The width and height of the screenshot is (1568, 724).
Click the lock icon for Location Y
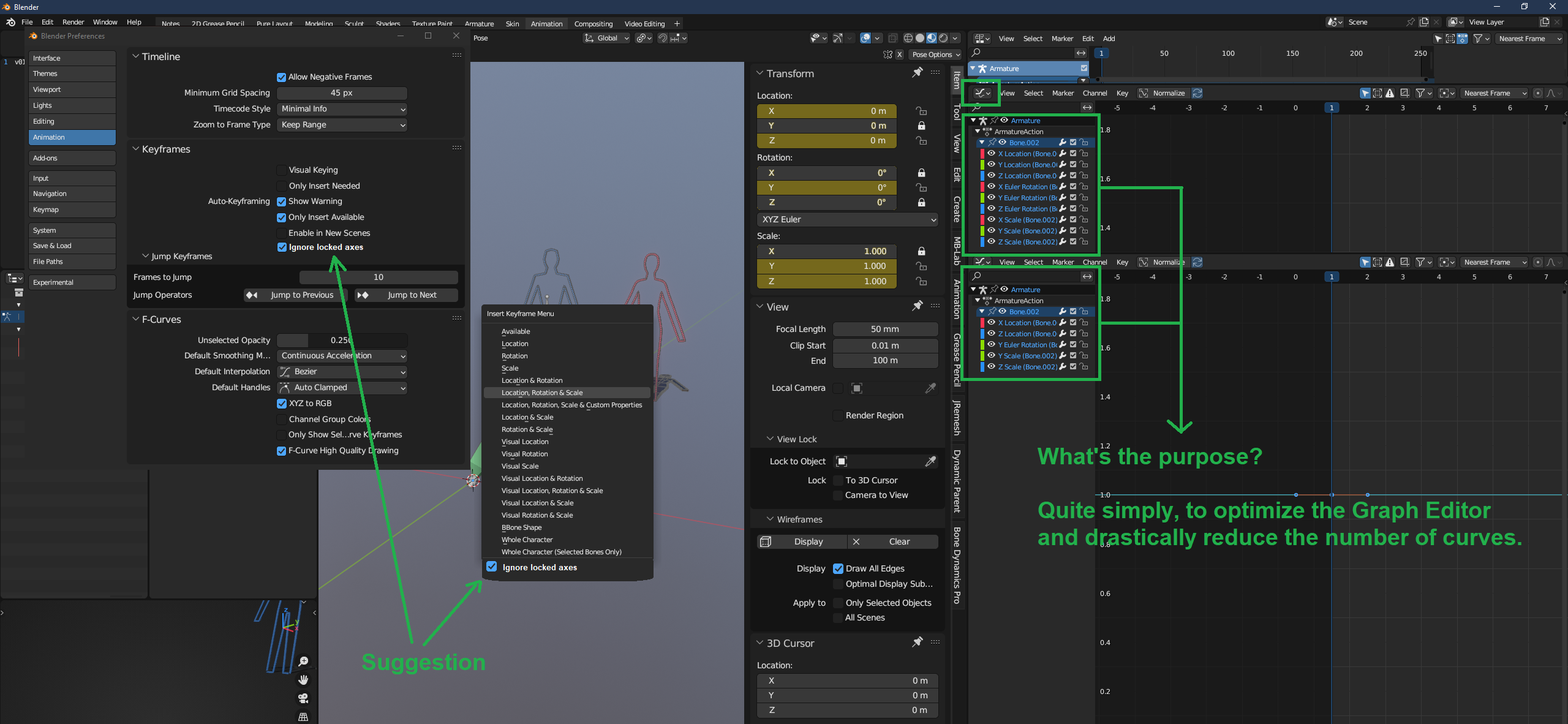(921, 126)
